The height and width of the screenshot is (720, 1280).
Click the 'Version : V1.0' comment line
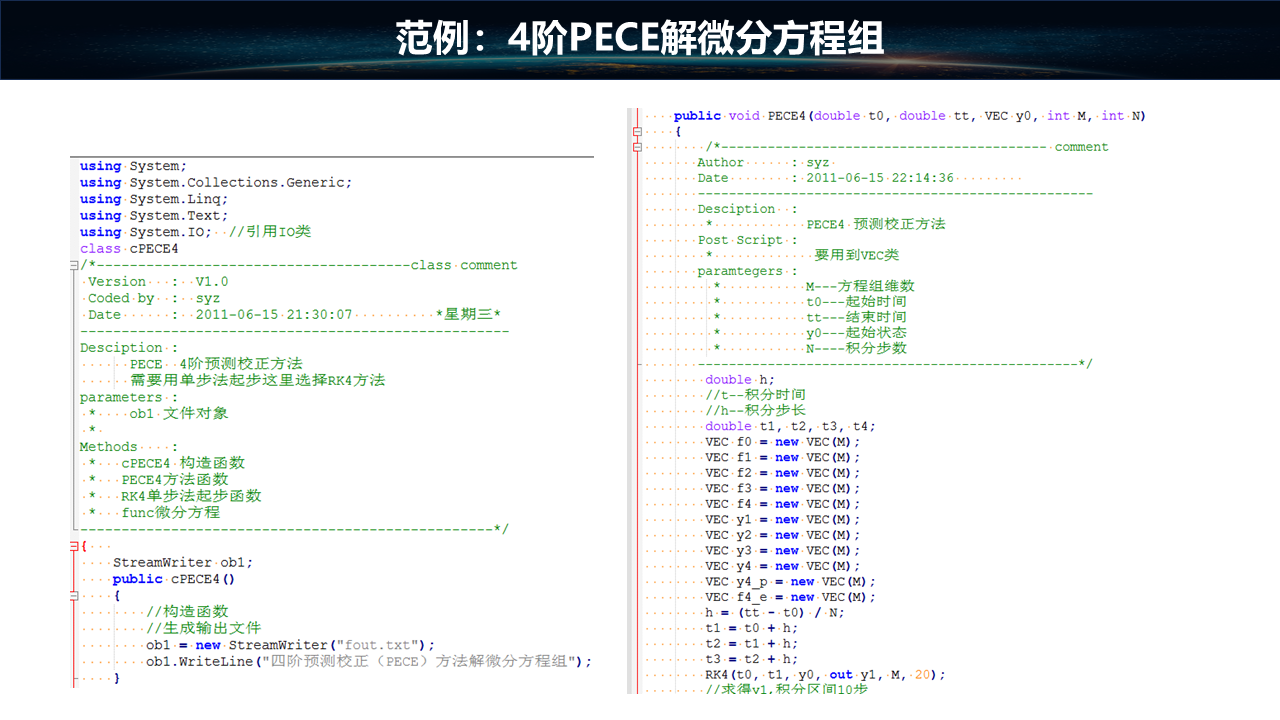pos(158,281)
